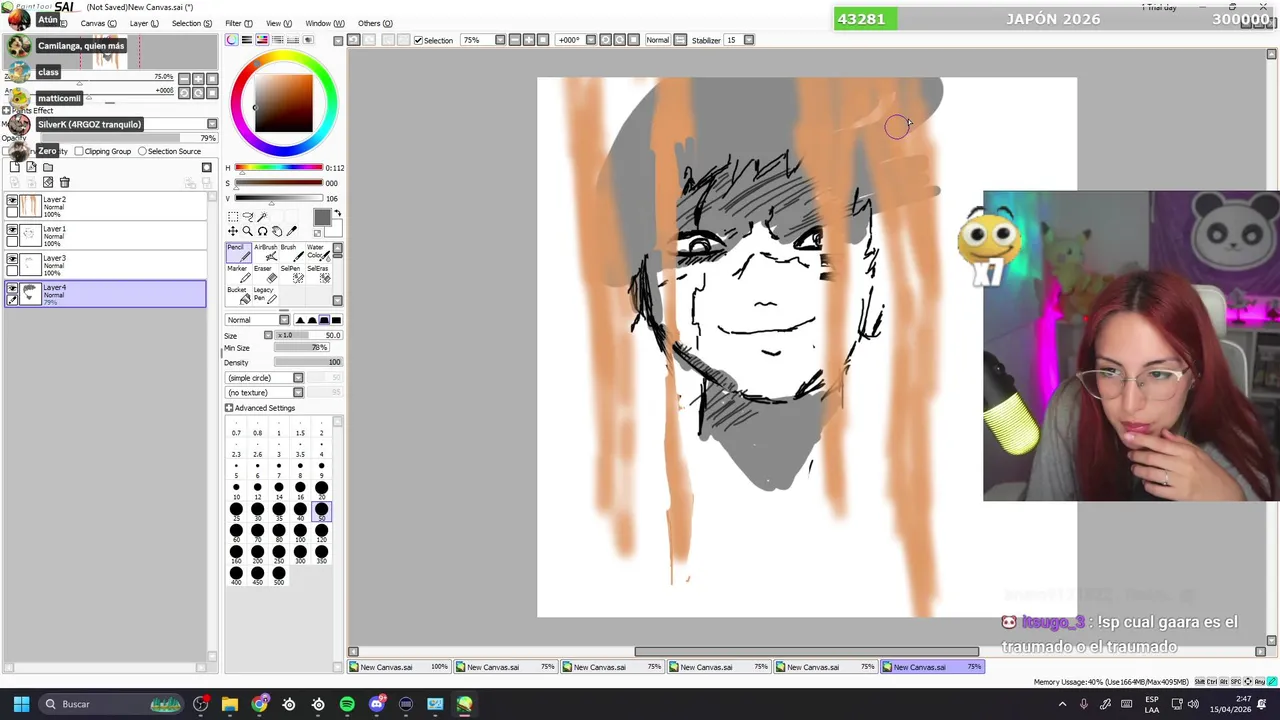1280x720 pixels.
Task: Choose the lasso selection tool
Action: (x=248, y=216)
